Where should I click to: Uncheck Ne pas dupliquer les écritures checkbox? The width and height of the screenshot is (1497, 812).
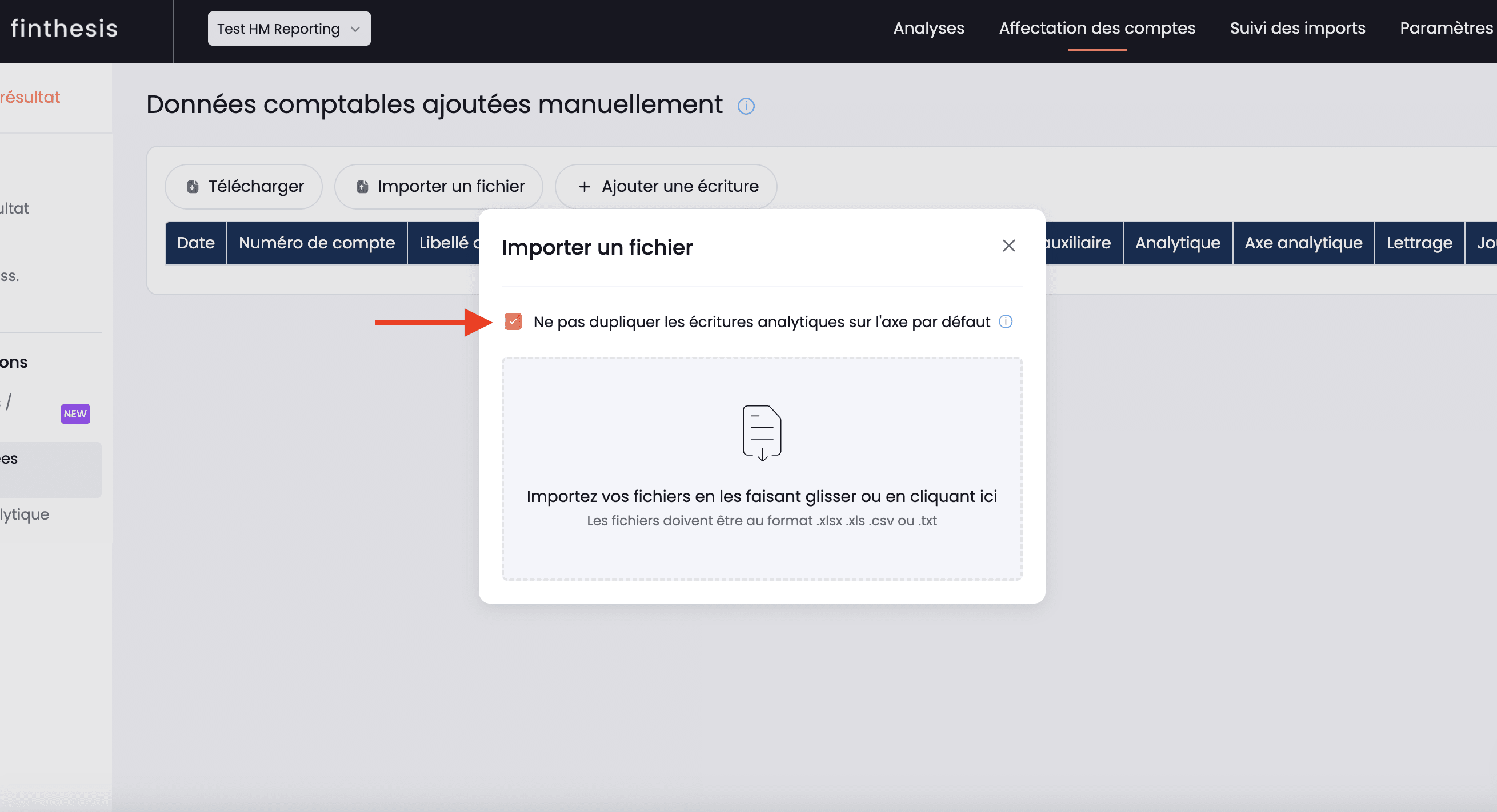[513, 322]
